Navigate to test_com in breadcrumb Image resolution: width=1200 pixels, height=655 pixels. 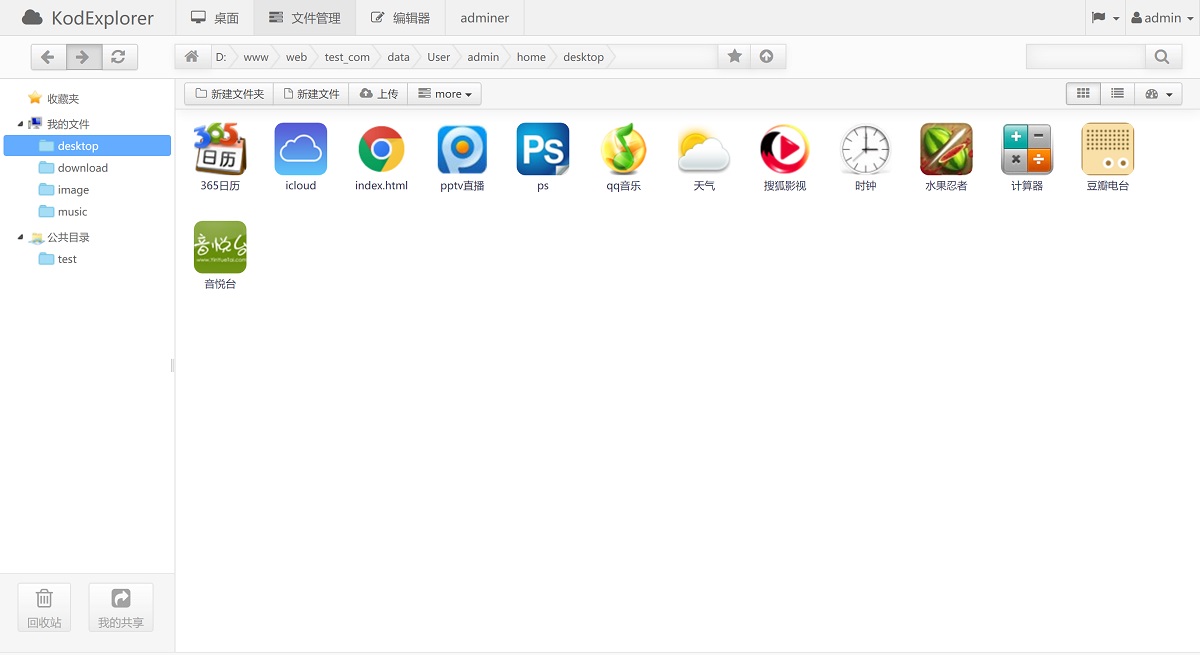click(x=347, y=57)
